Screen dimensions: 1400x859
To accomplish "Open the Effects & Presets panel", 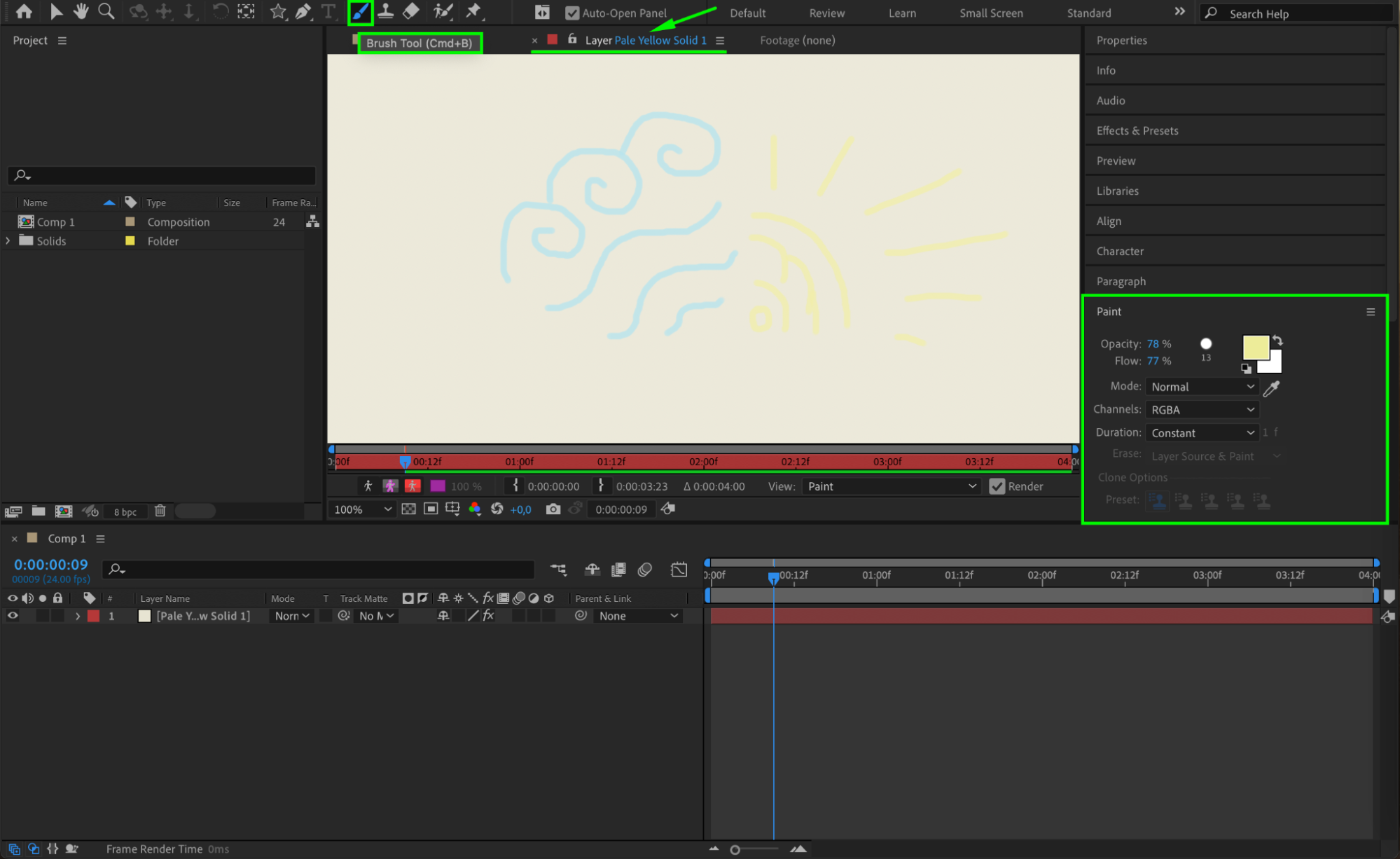I will pyautogui.click(x=1137, y=131).
